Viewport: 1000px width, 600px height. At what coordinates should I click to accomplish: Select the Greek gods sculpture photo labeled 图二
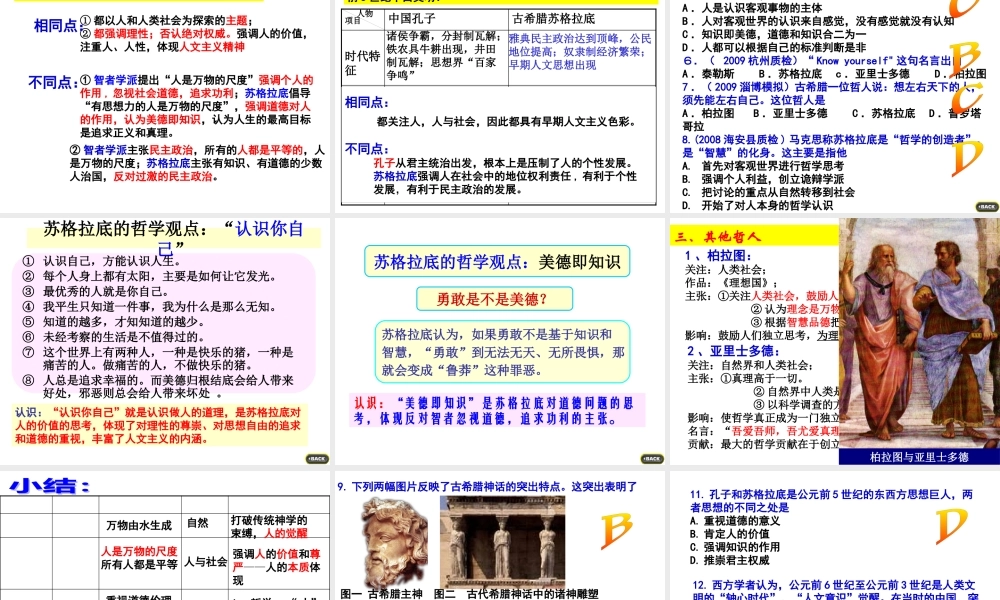[503, 541]
